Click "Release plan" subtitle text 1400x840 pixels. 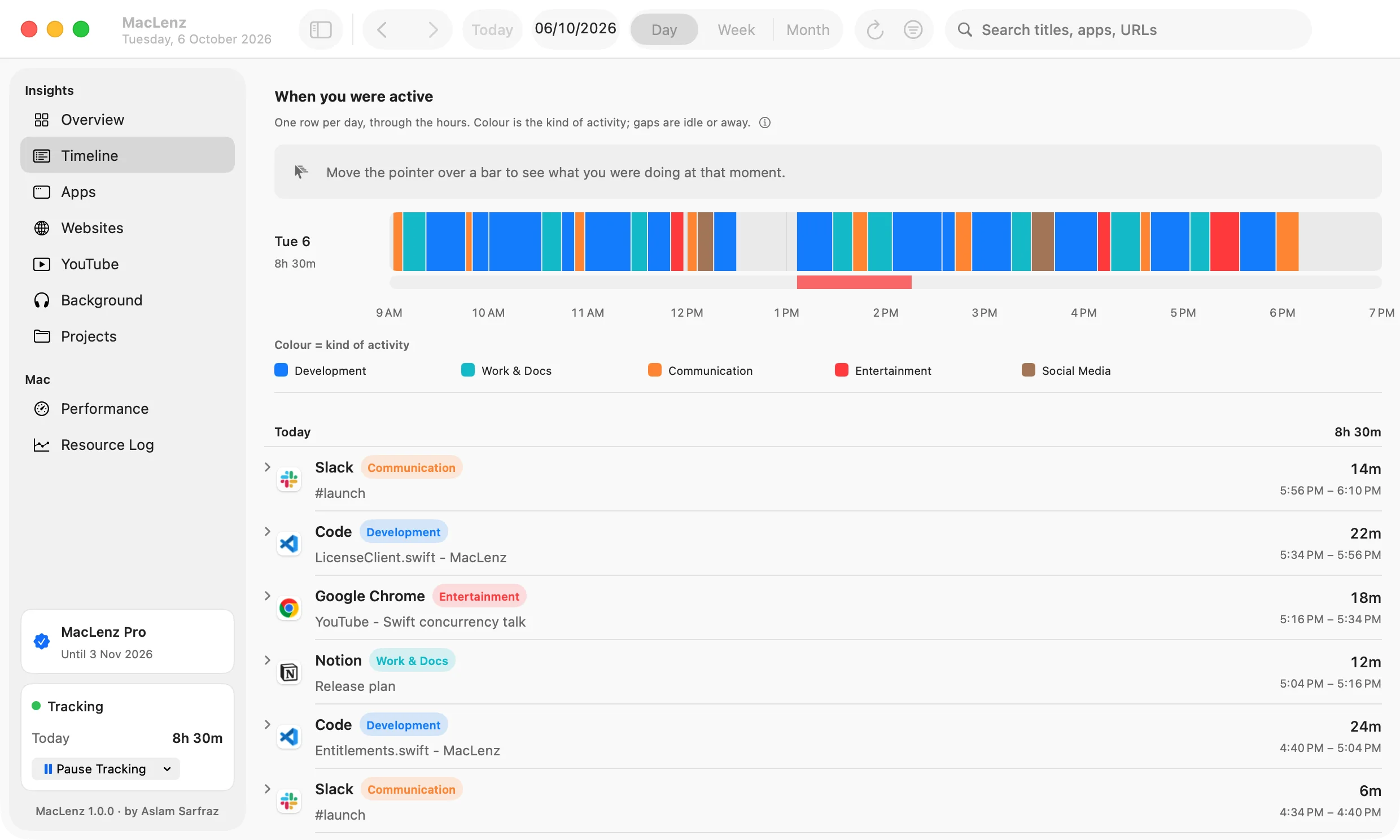pyautogui.click(x=355, y=686)
